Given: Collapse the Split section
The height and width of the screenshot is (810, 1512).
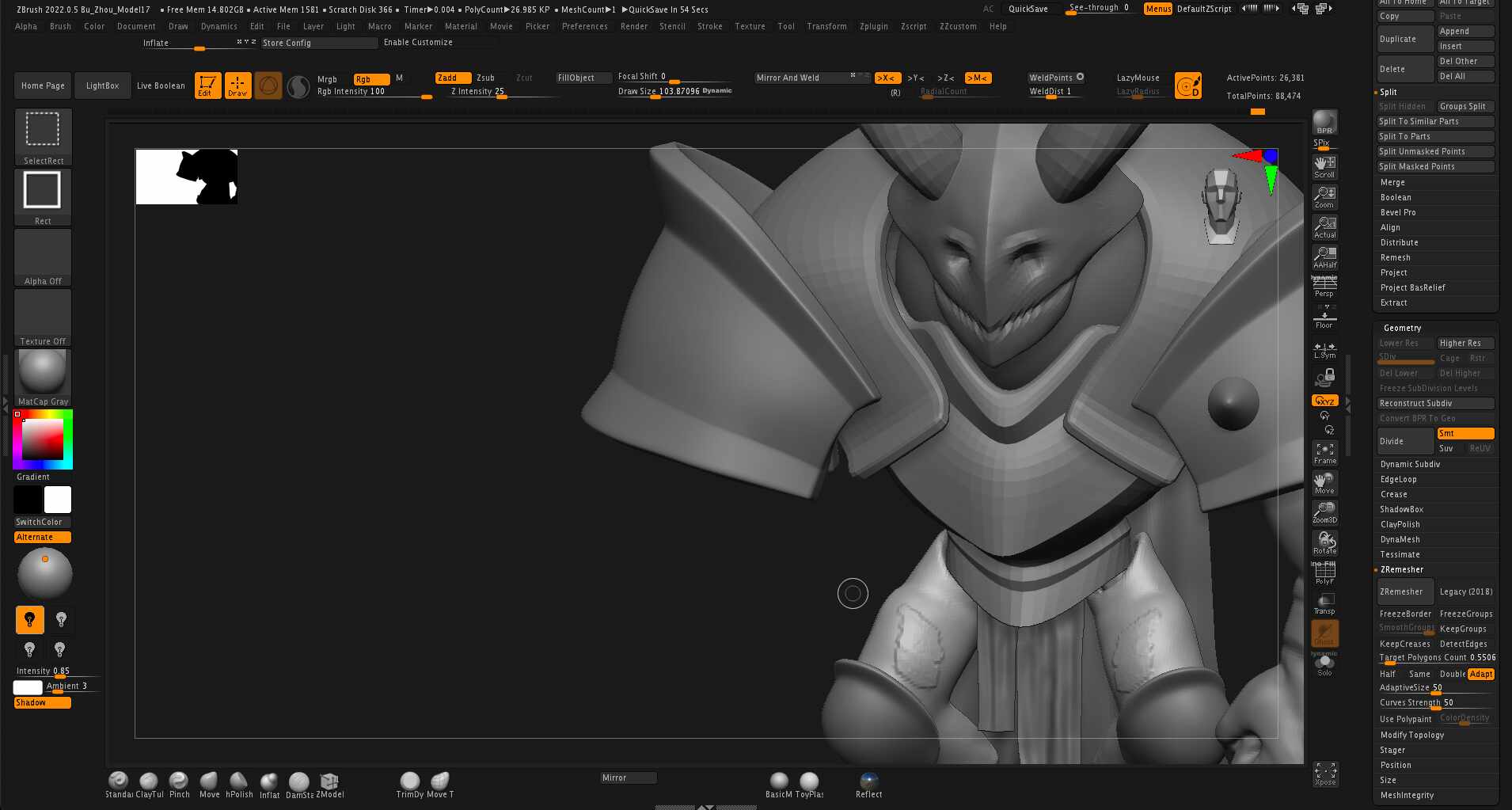Looking at the screenshot, I should tap(1388, 92).
